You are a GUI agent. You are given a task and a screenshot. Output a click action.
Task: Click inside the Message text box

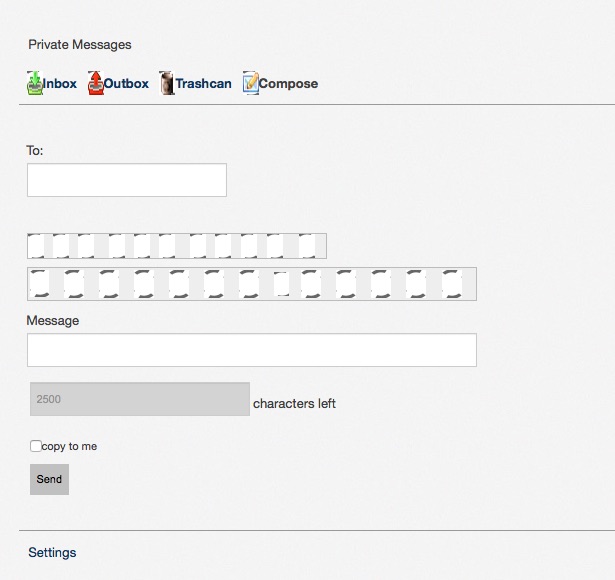coord(252,350)
